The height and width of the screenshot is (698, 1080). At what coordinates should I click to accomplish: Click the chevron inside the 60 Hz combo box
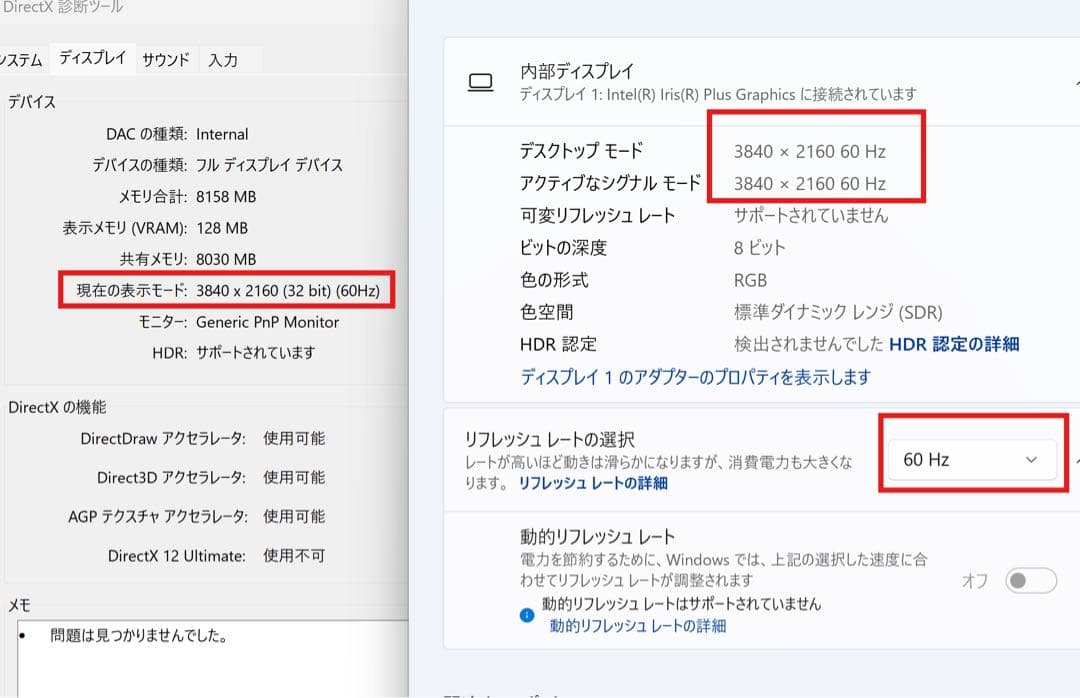pos(1031,459)
